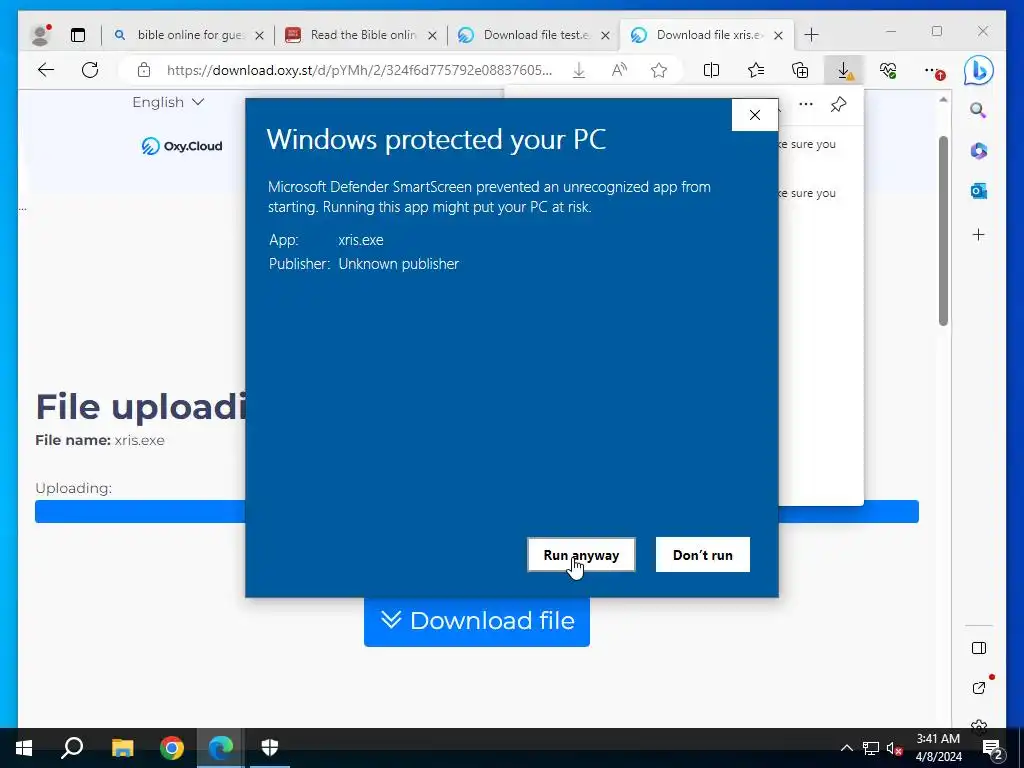Viewport: 1024px width, 768px height.
Task: Open the English language dropdown
Action: tap(168, 102)
